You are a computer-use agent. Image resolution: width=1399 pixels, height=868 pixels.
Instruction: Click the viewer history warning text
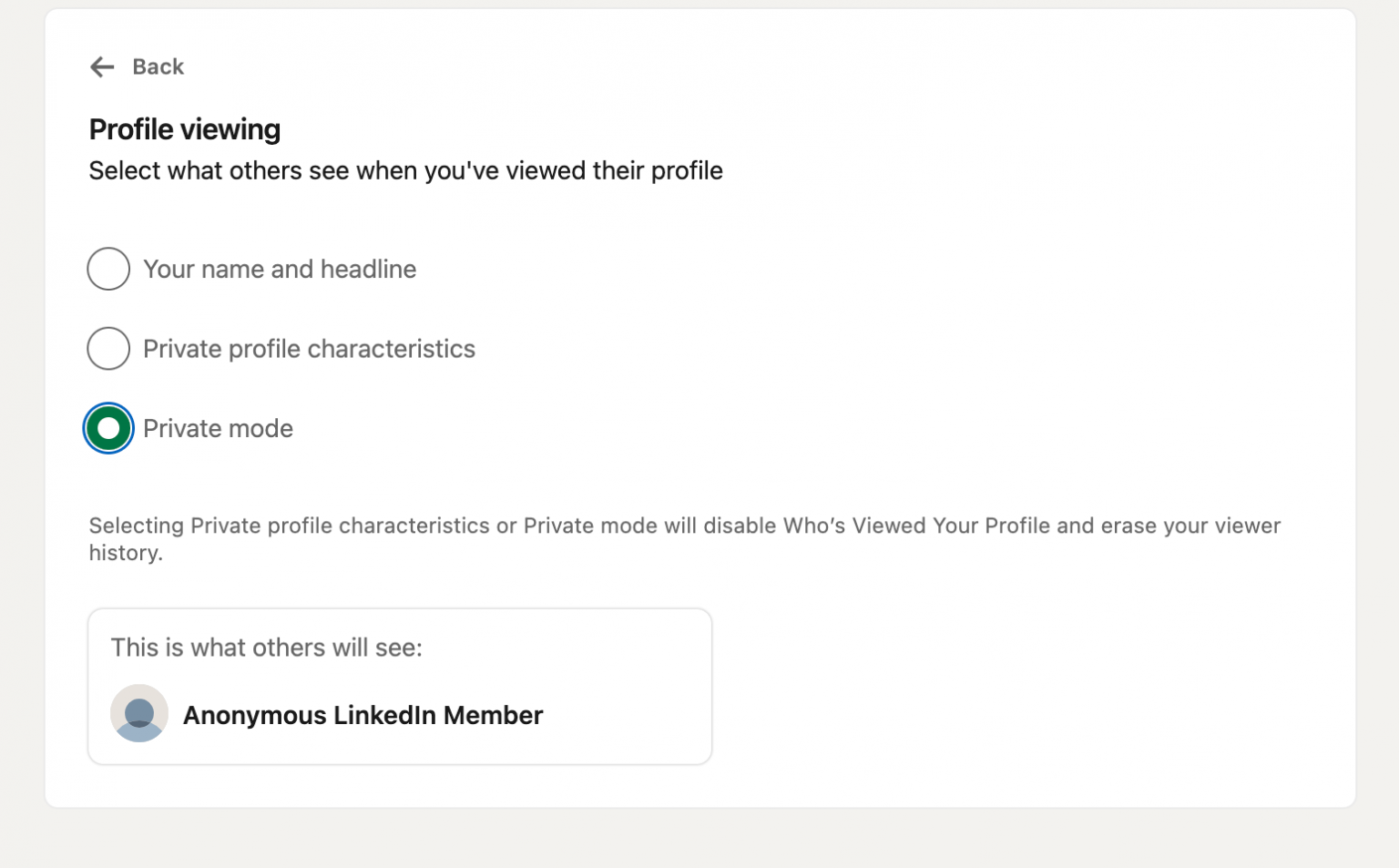click(x=683, y=538)
